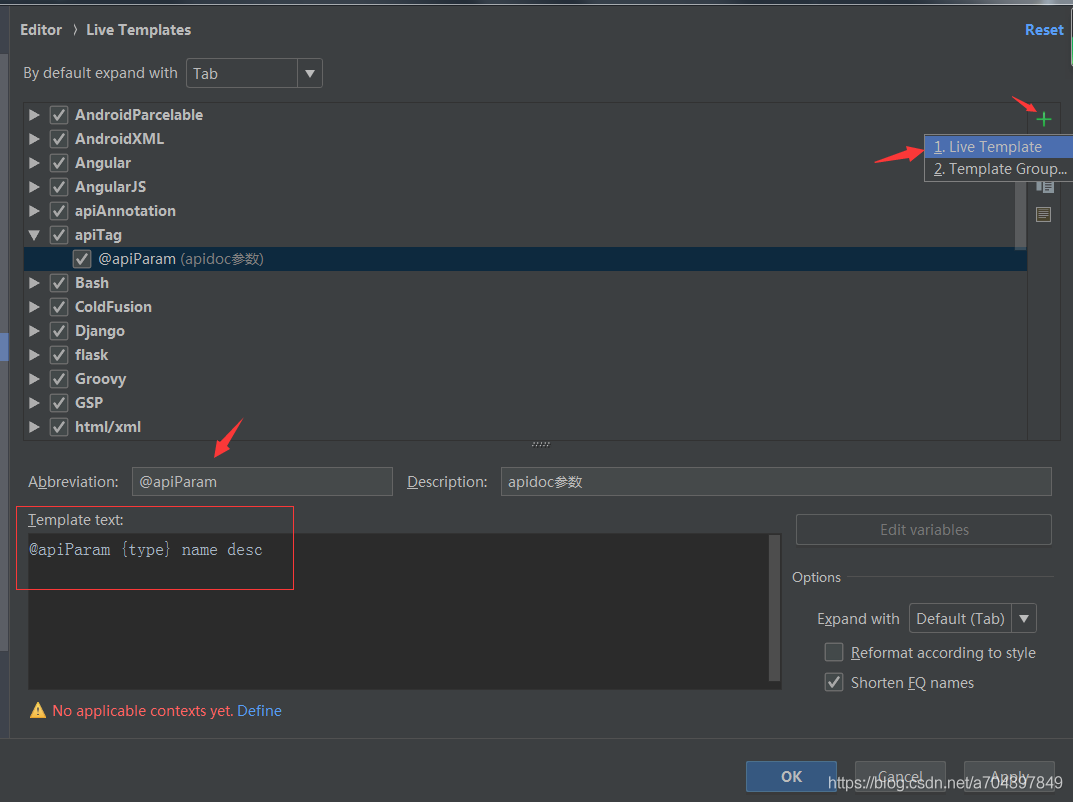Viewport: 1073px width, 802px height.
Task: Click the Edit variables button
Action: (924, 530)
